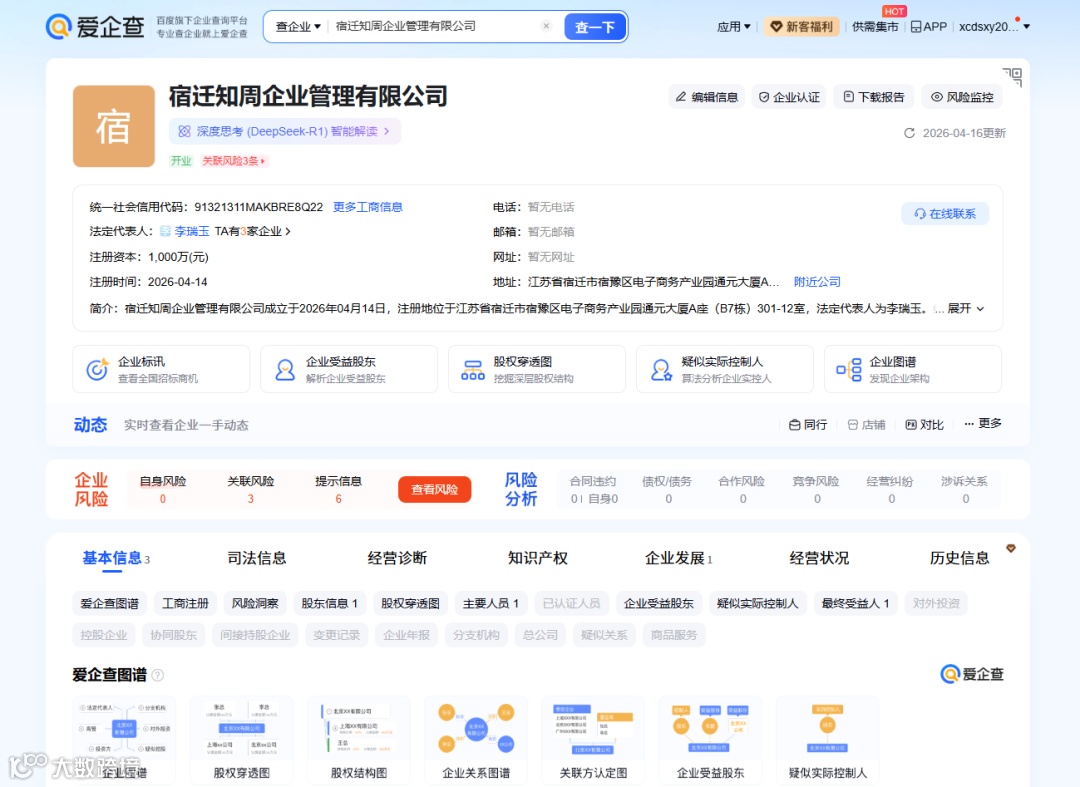
Task: Click the 企业认证 button
Action: pyautogui.click(x=789, y=97)
